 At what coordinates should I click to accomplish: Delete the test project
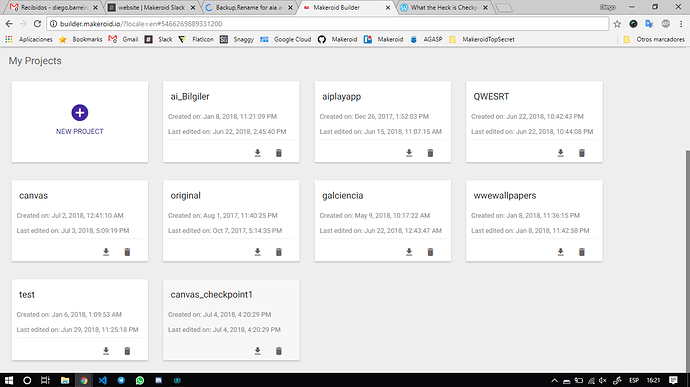tap(127, 351)
